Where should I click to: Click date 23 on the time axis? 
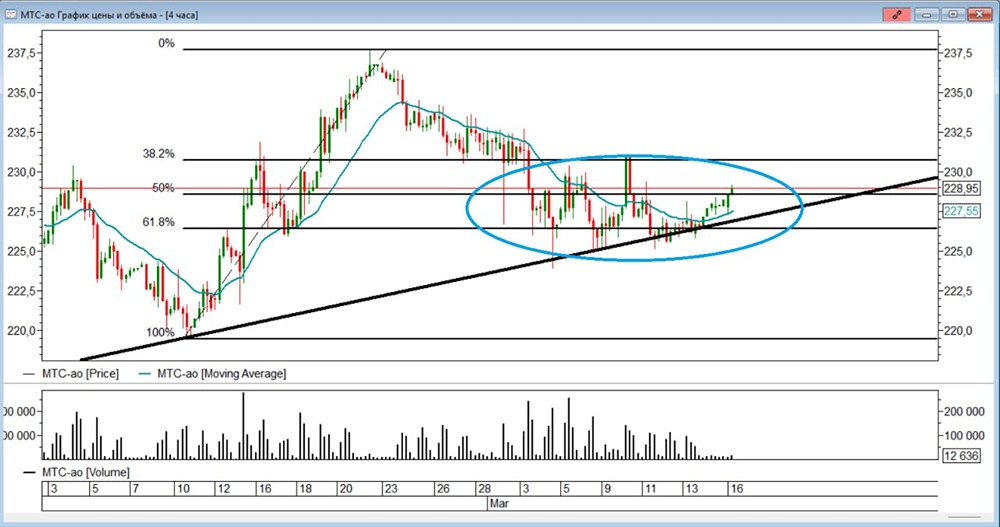pos(390,489)
